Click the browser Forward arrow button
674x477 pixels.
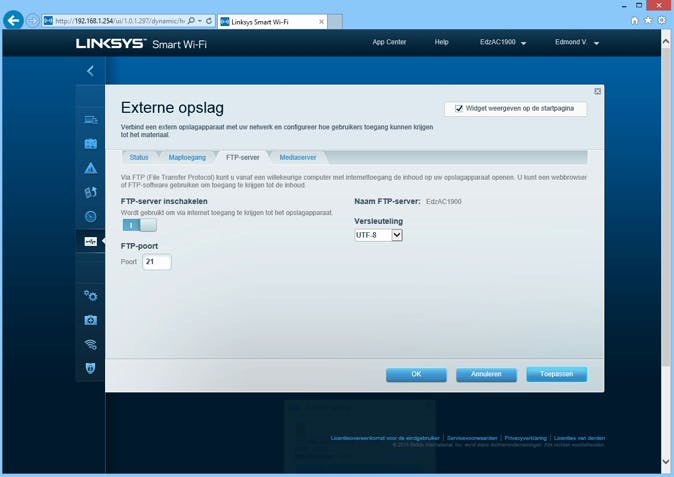[33, 21]
